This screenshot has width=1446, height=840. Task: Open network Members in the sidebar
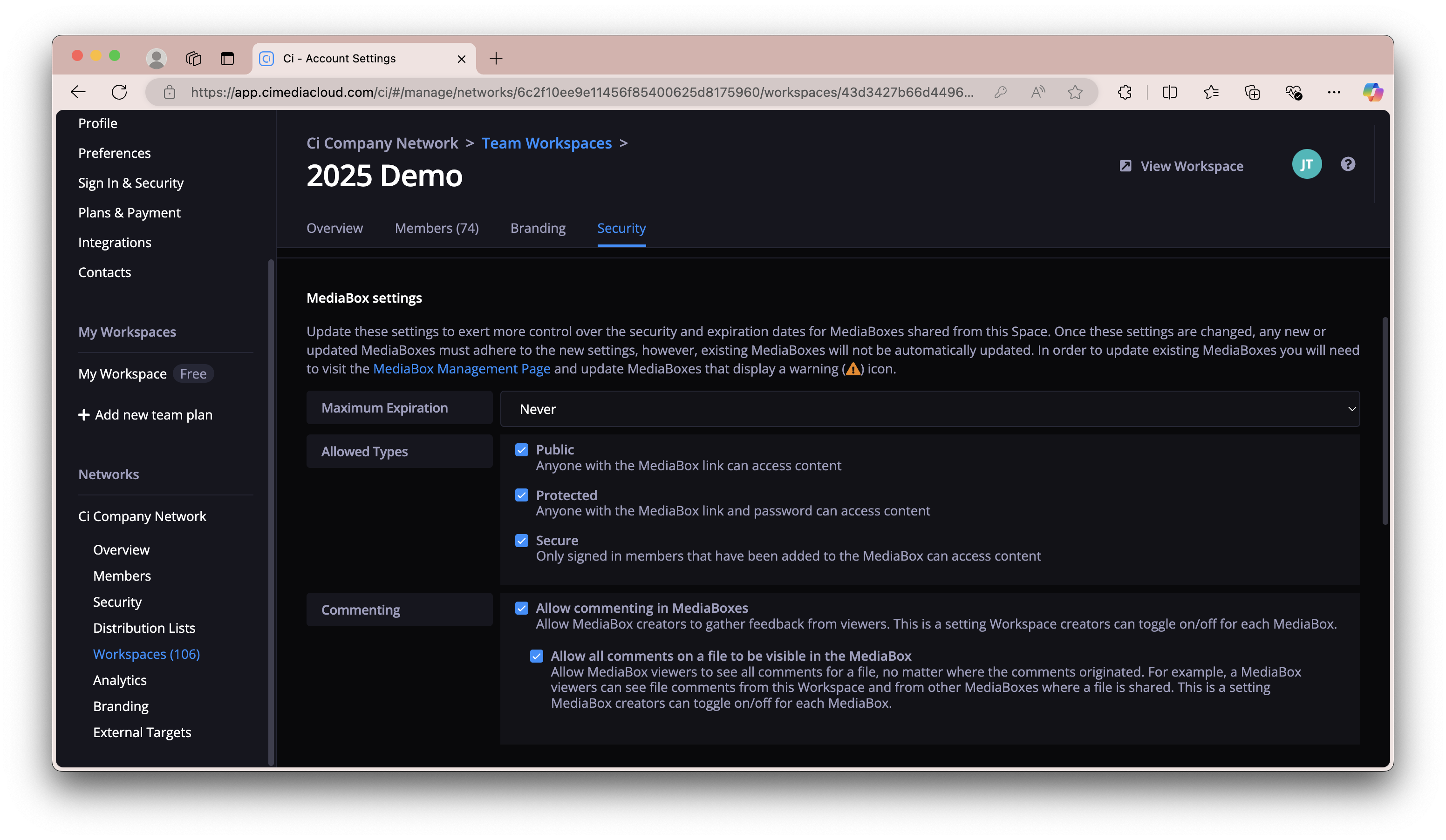pyautogui.click(x=122, y=576)
